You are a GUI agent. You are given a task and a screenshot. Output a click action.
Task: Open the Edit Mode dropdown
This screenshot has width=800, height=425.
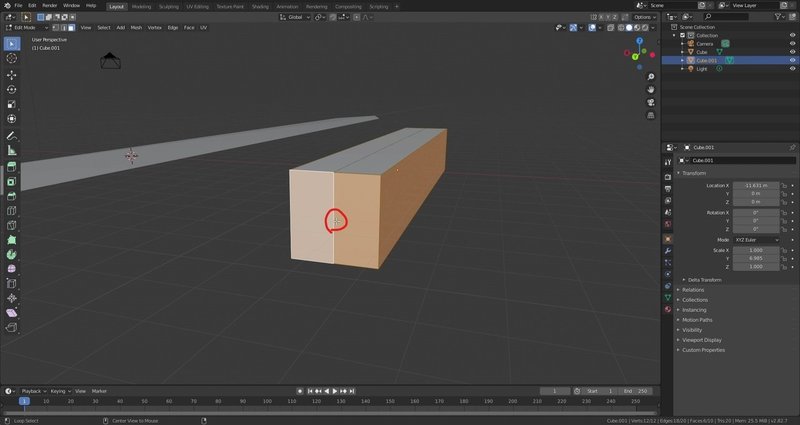coord(26,28)
